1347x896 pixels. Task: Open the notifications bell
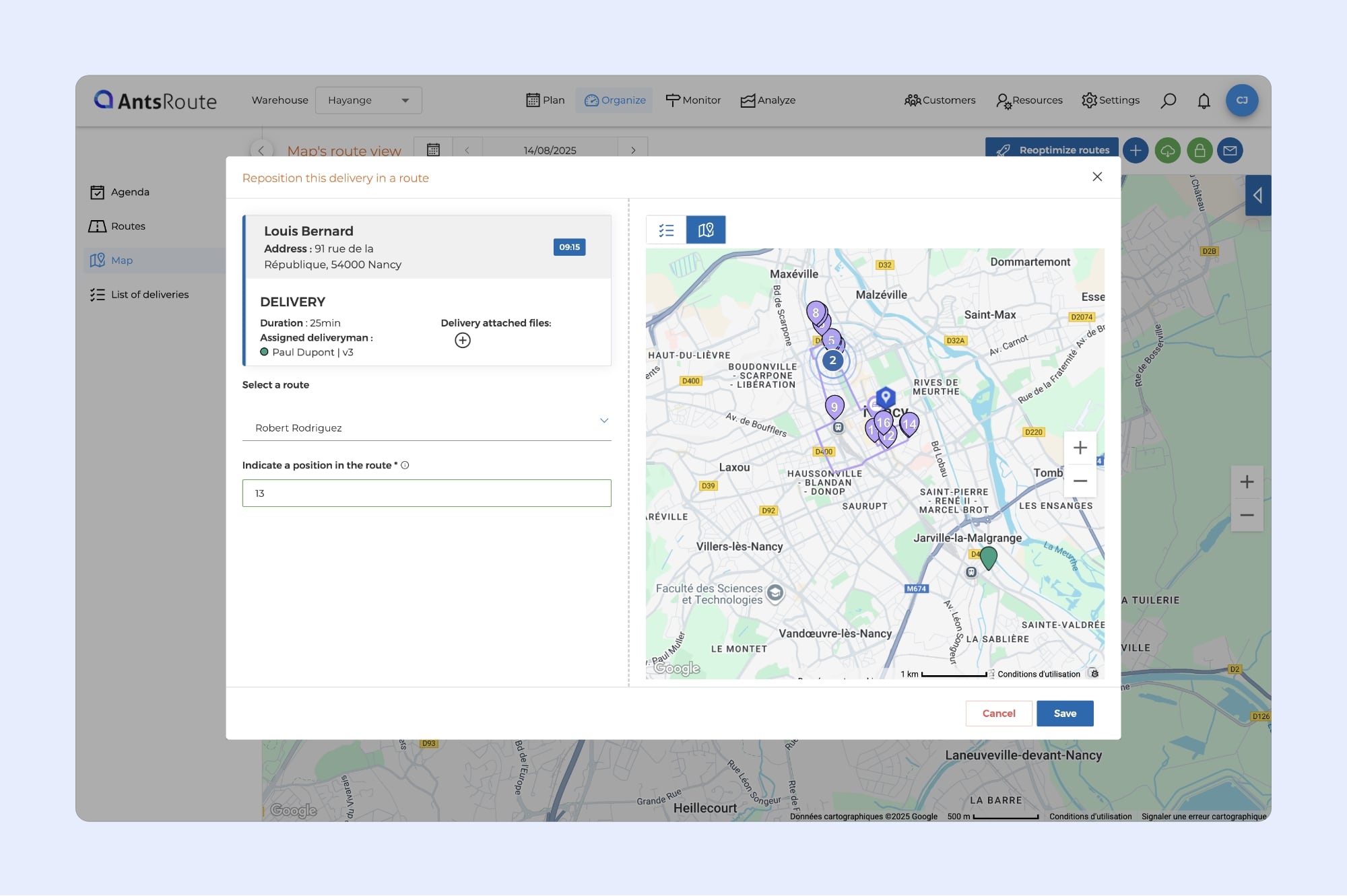[1204, 101]
